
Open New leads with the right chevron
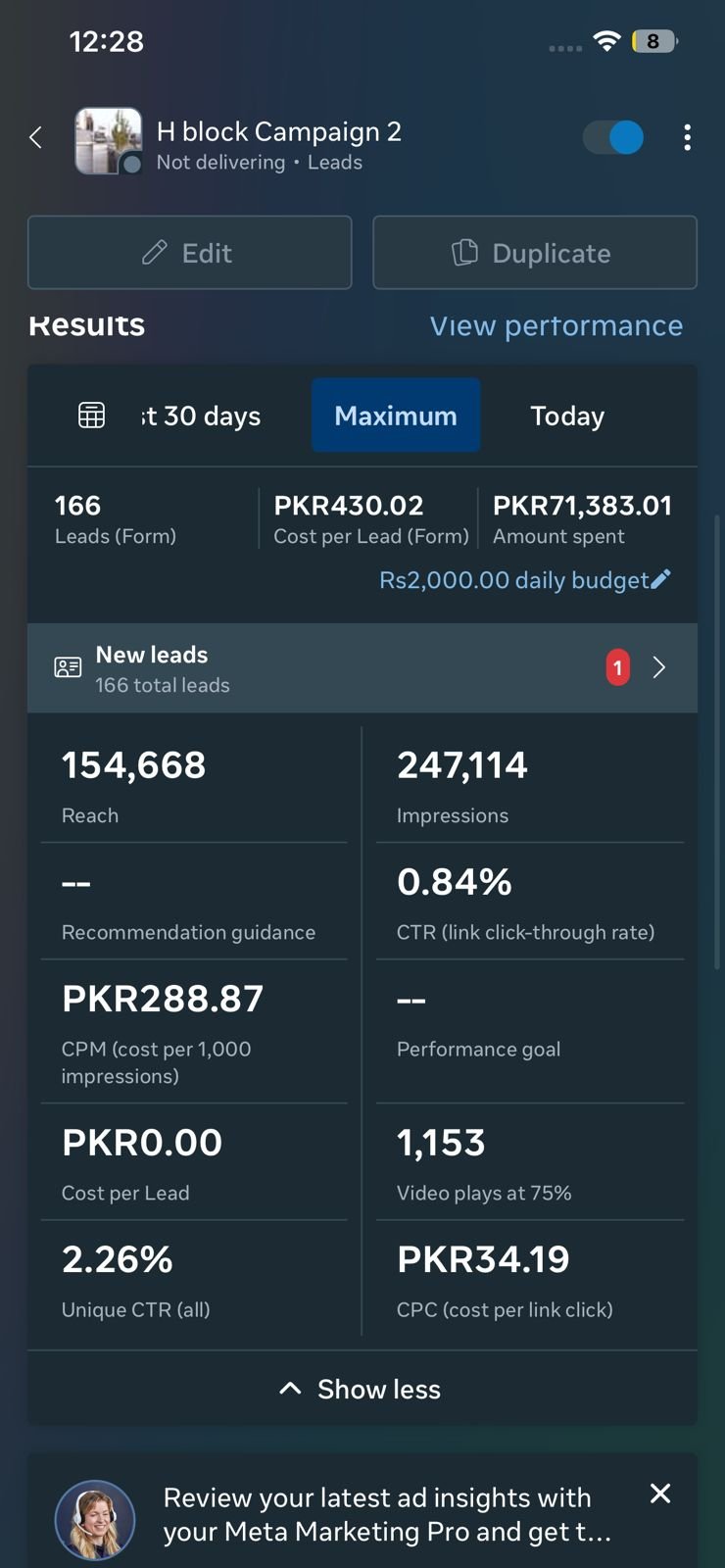659,668
